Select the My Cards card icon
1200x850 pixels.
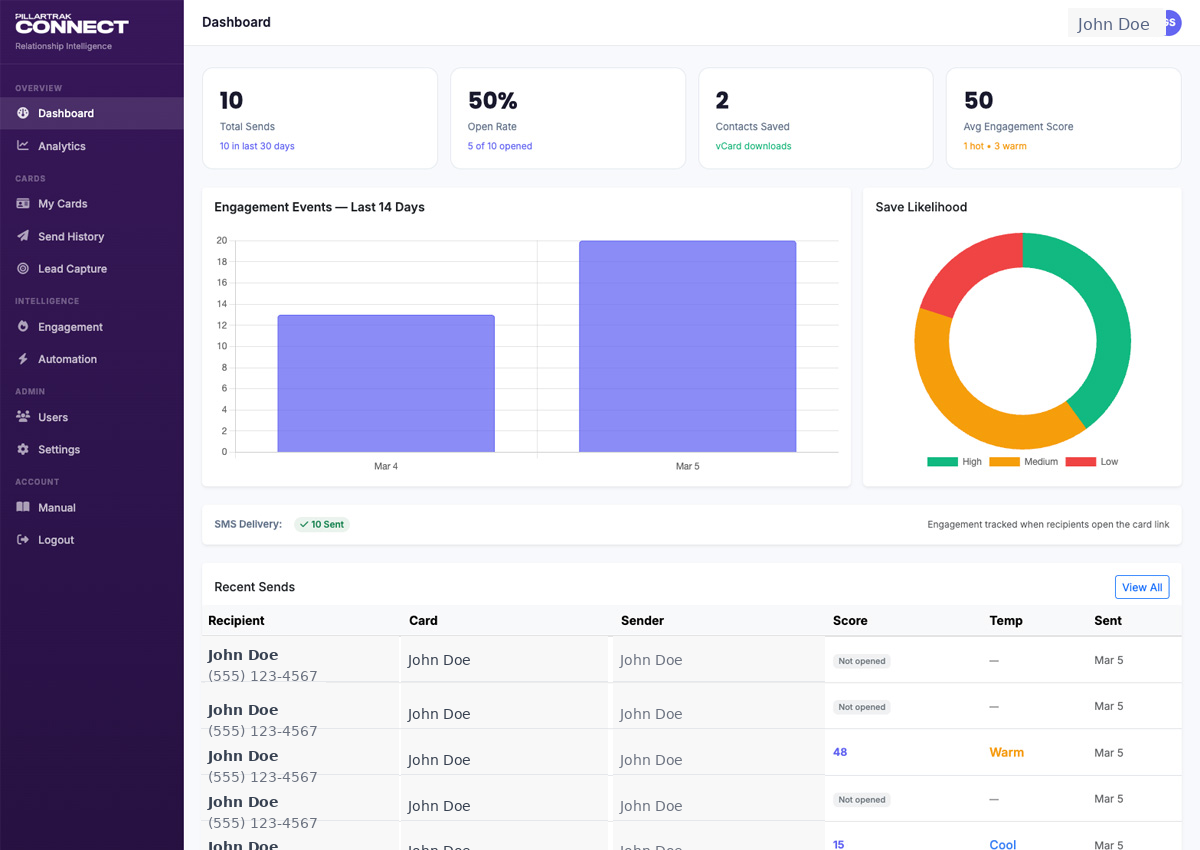24,203
